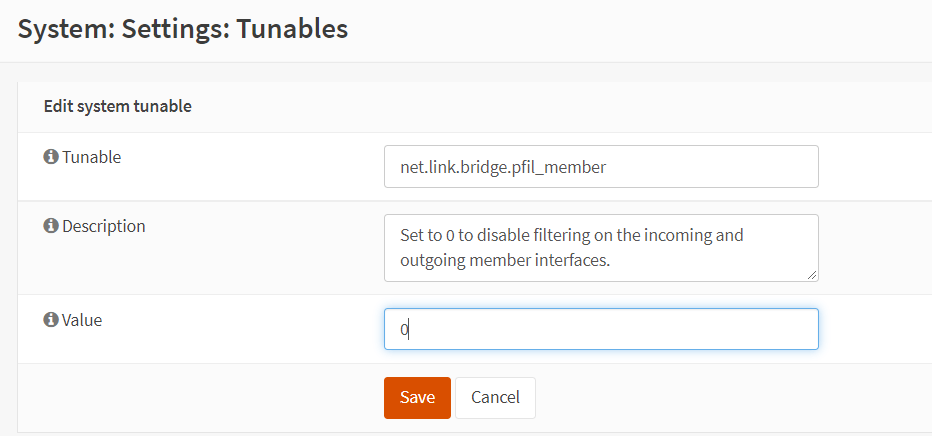The height and width of the screenshot is (436, 932).
Task: Open the help icon next to Value
Action: pos(51,320)
